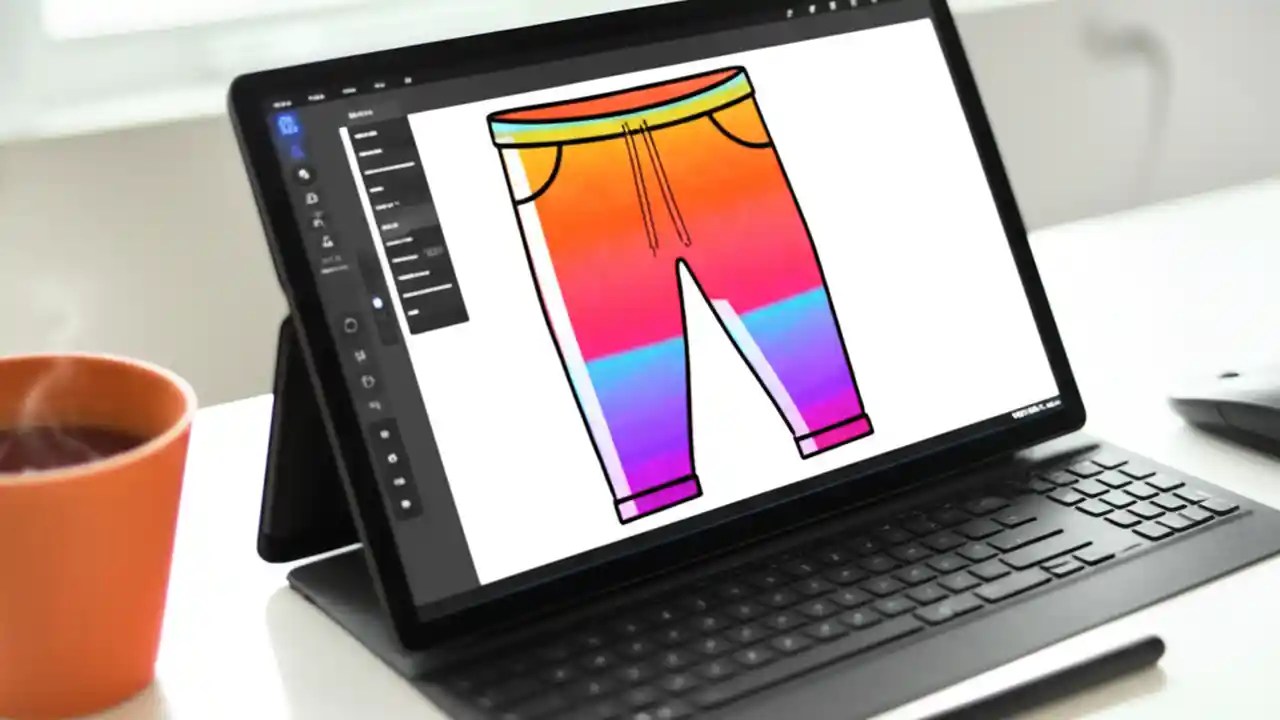Select the Eraser tool icon
The height and width of the screenshot is (720, 1280).
(x=311, y=199)
